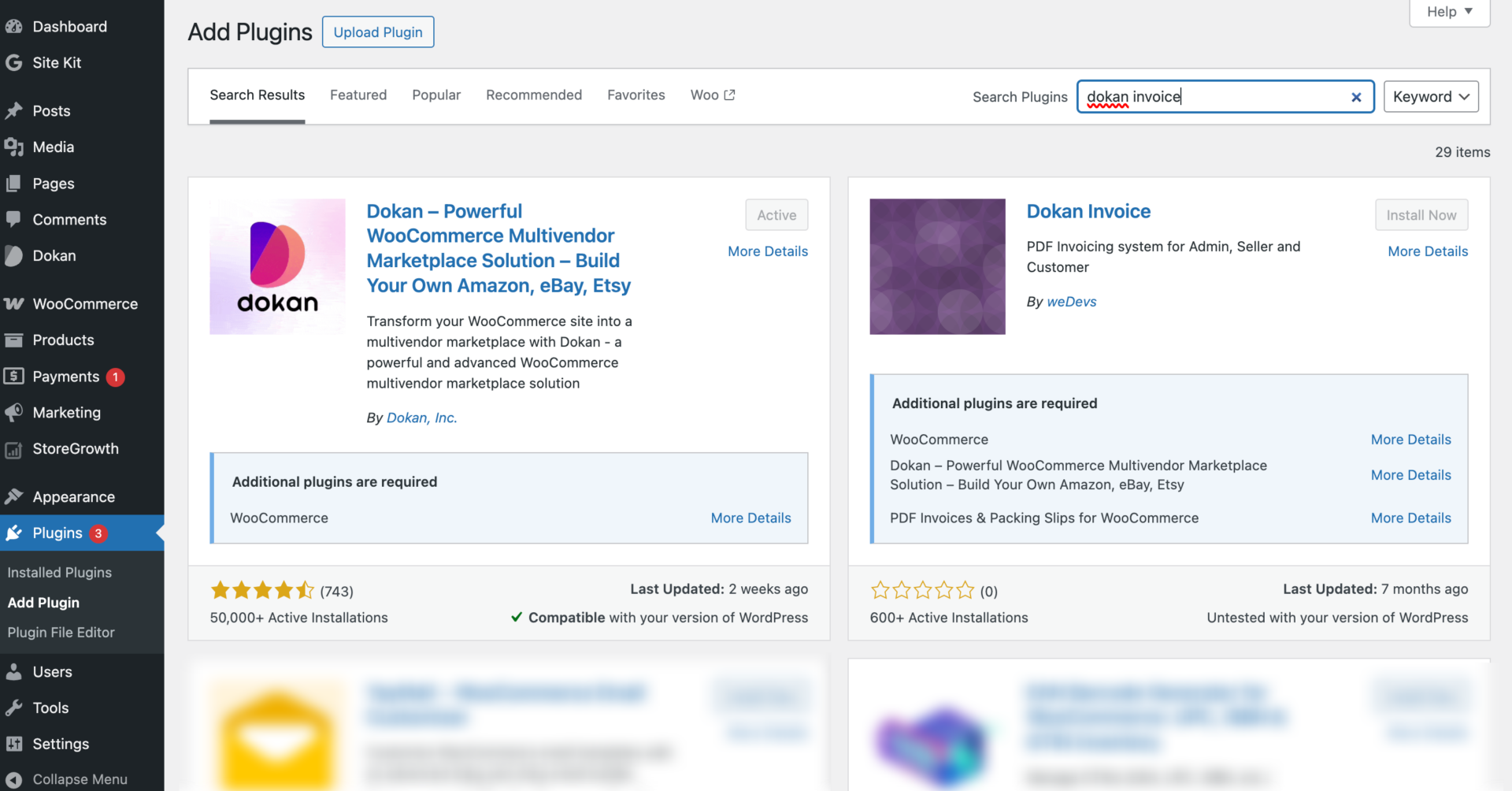The image size is (1512, 791).
Task: Open the Dokan Powerful WooCommerce Multivendor title link
Action: 499,248
